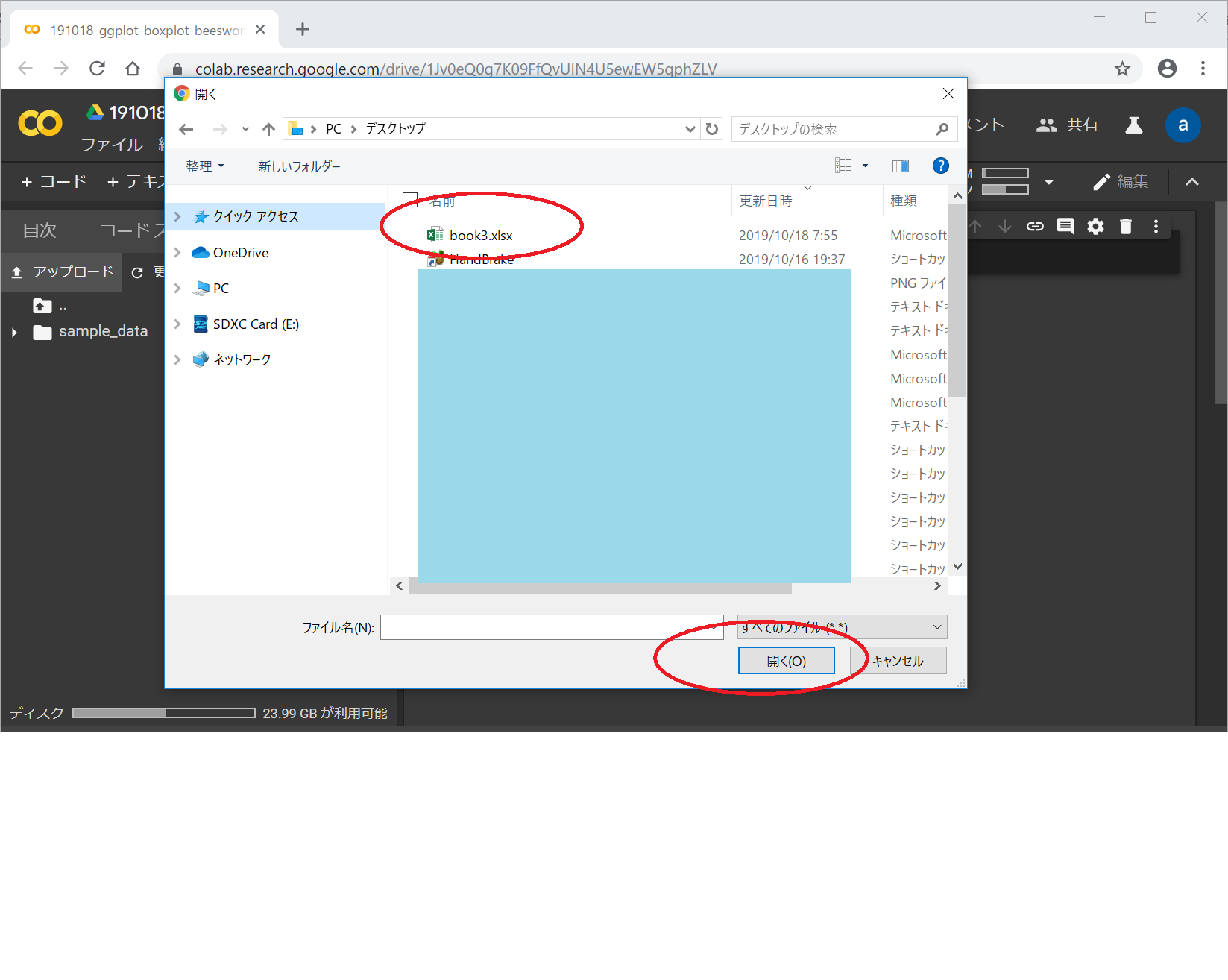Open the ファイル menu in Colab
The image size is (1228, 980).
click(112, 145)
